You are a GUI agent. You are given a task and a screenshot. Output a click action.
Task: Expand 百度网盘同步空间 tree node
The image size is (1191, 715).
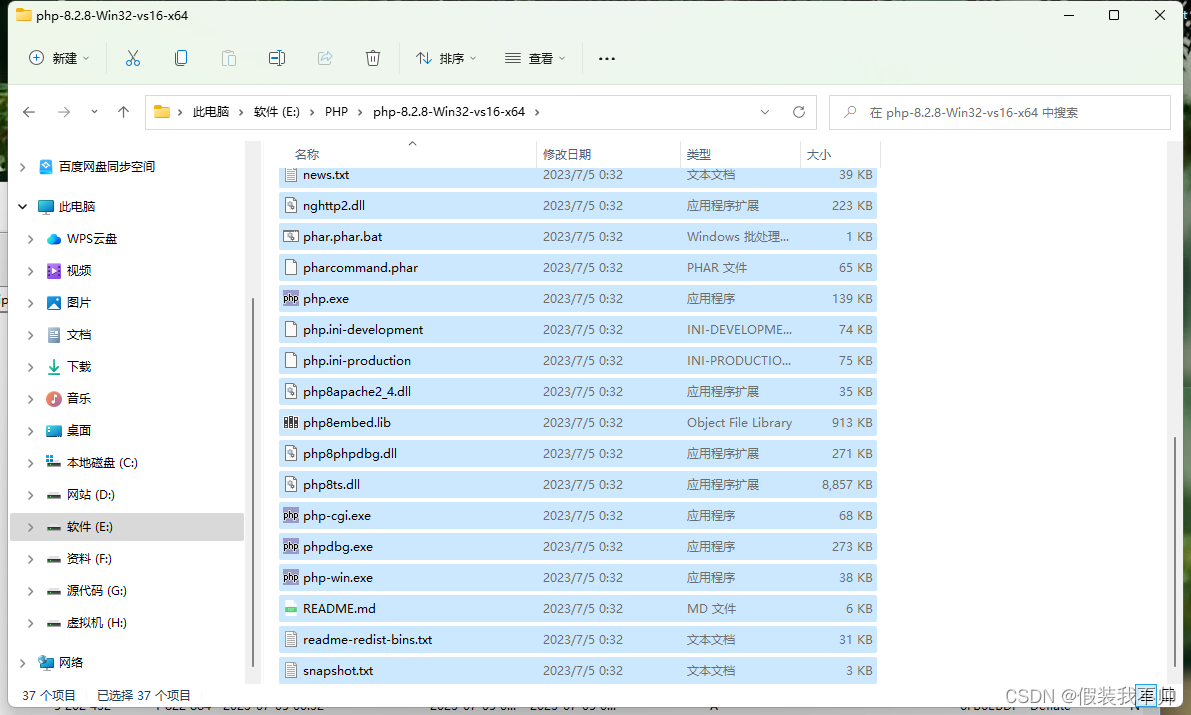[x=23, y=167]
